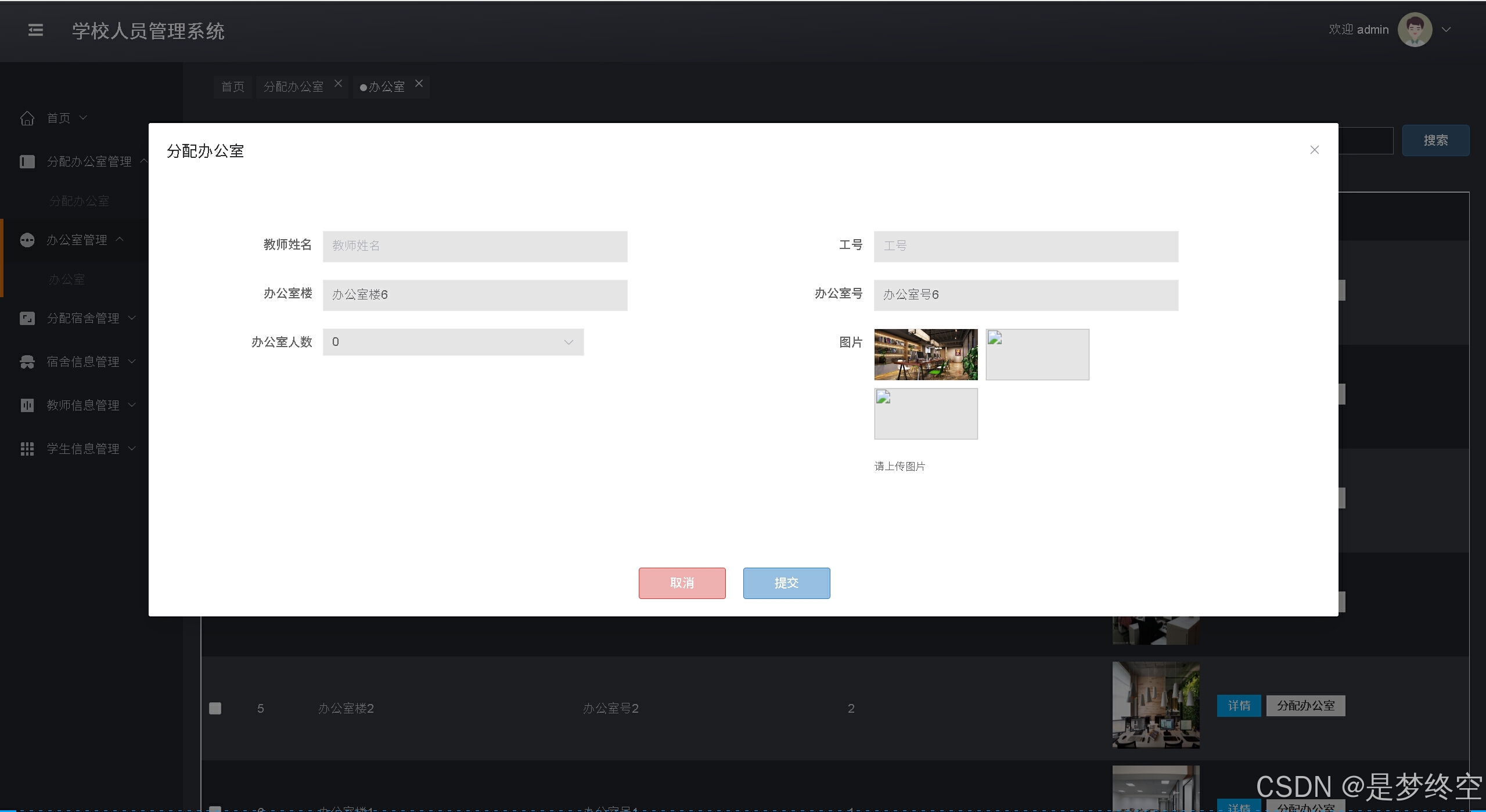Expand the 分配宿舍管理 menu
This screenshot has width=1486, height=812.
point(82,318)
